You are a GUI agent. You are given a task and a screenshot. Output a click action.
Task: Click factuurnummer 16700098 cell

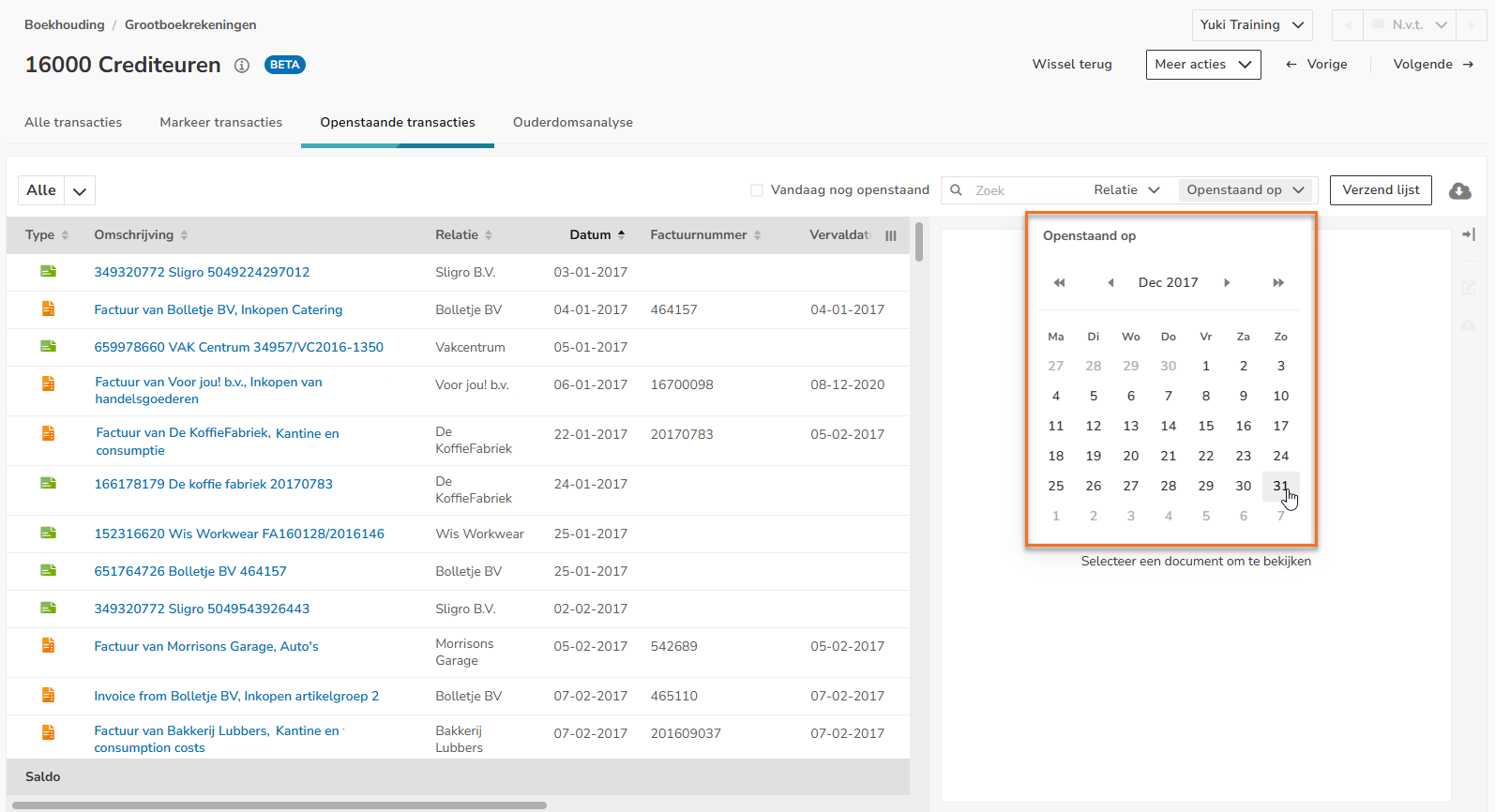682,384
